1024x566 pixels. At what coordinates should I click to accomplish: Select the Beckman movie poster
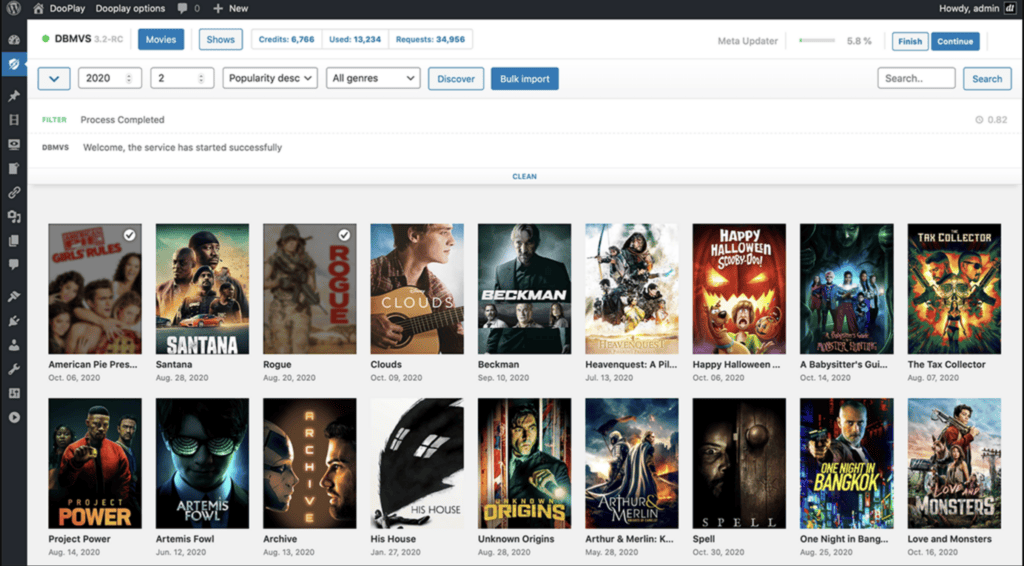pyautogui.click(x=524, y=289)
